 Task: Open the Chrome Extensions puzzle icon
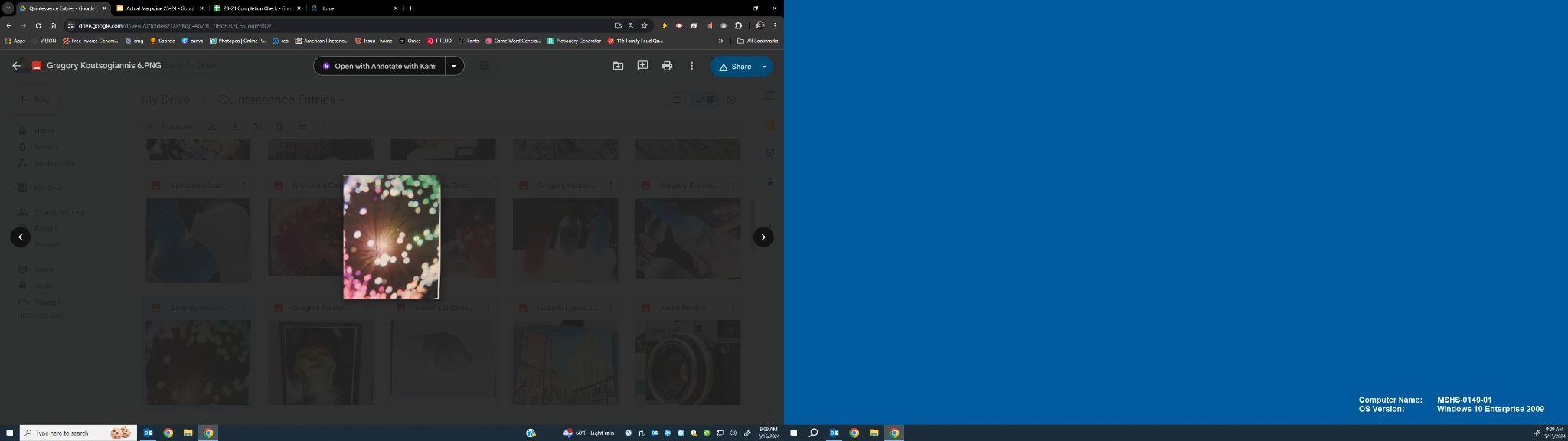point(738,25)
